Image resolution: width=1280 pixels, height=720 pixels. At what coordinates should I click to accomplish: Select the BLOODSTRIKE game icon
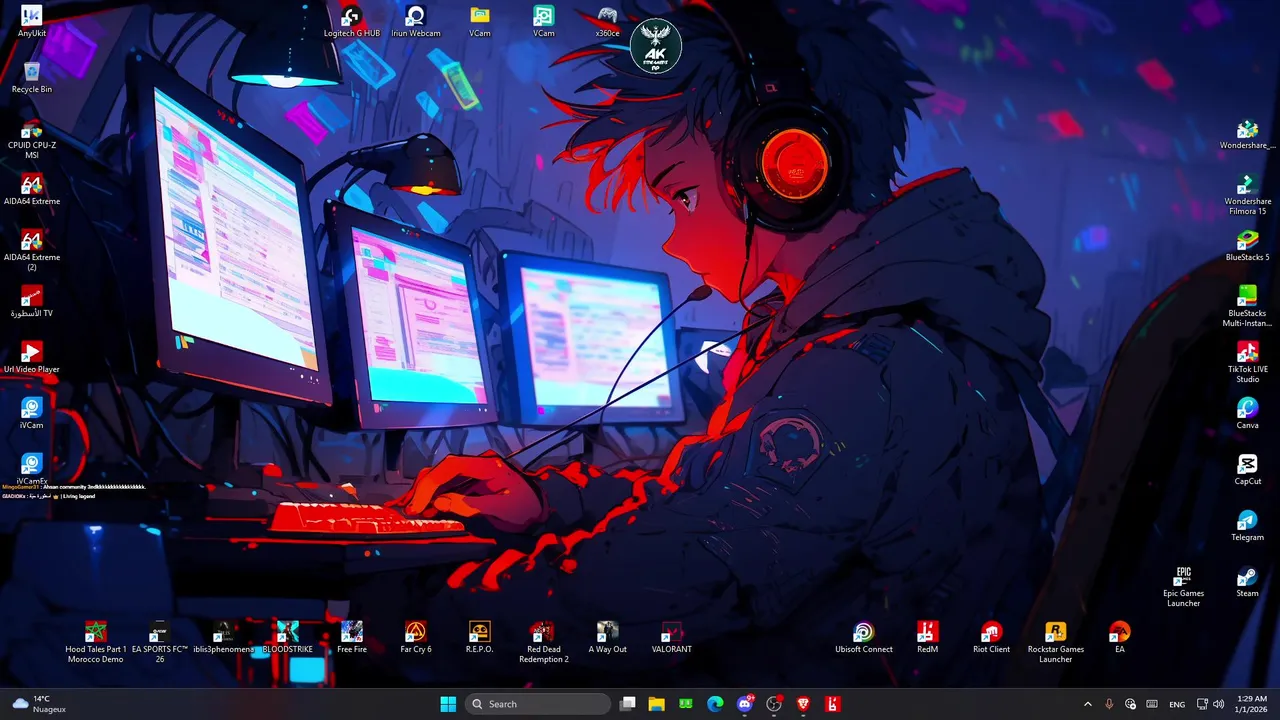point(288,637)
